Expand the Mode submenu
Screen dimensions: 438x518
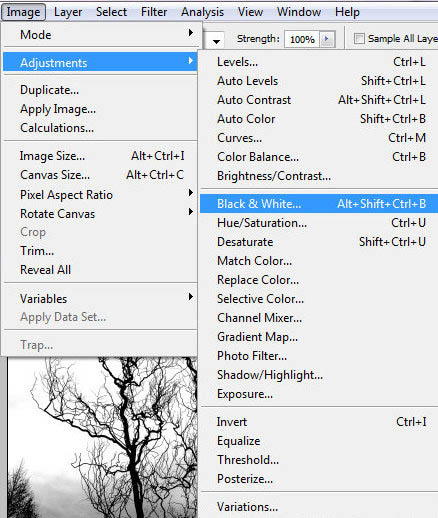pos(100,35)
